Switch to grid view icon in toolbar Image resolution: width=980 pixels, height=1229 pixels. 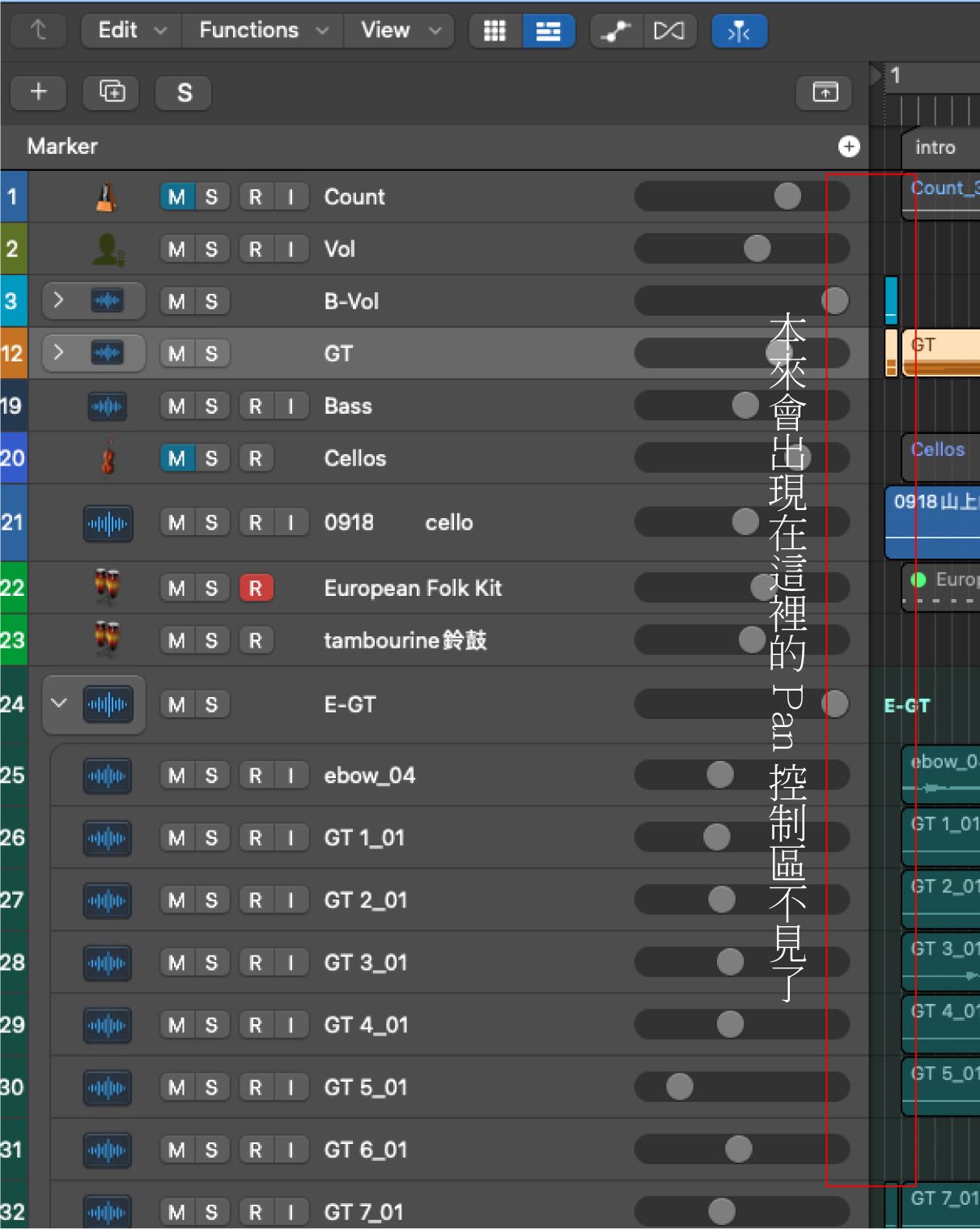point(494,31)
